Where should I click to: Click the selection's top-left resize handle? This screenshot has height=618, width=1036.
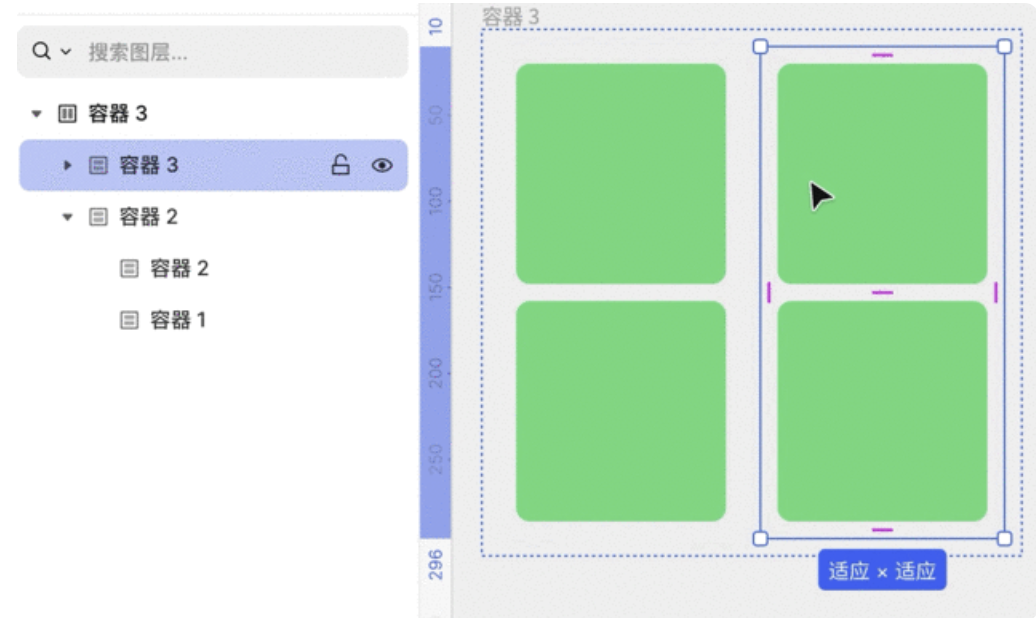tap(760, 47)
